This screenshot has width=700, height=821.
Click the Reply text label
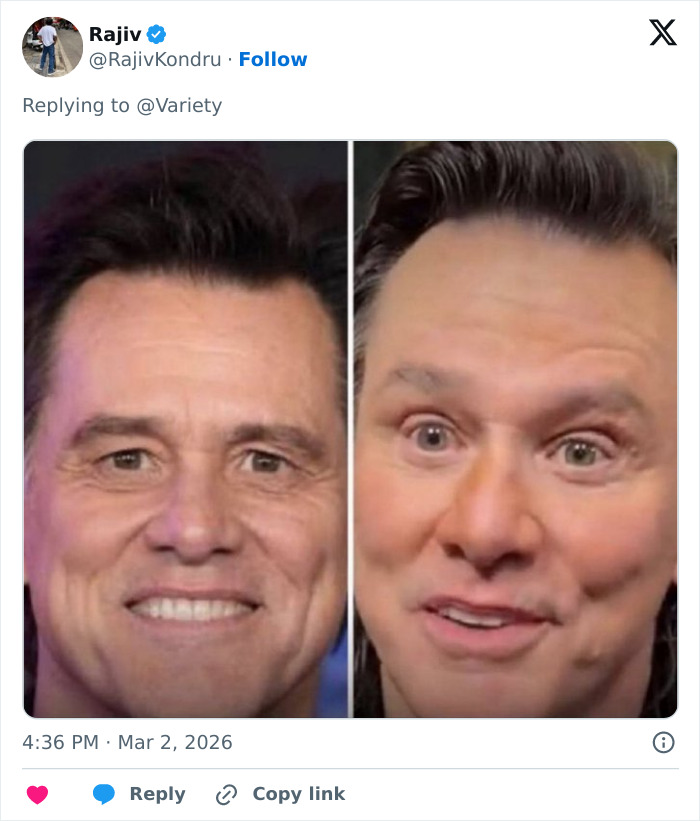[158, 794]
